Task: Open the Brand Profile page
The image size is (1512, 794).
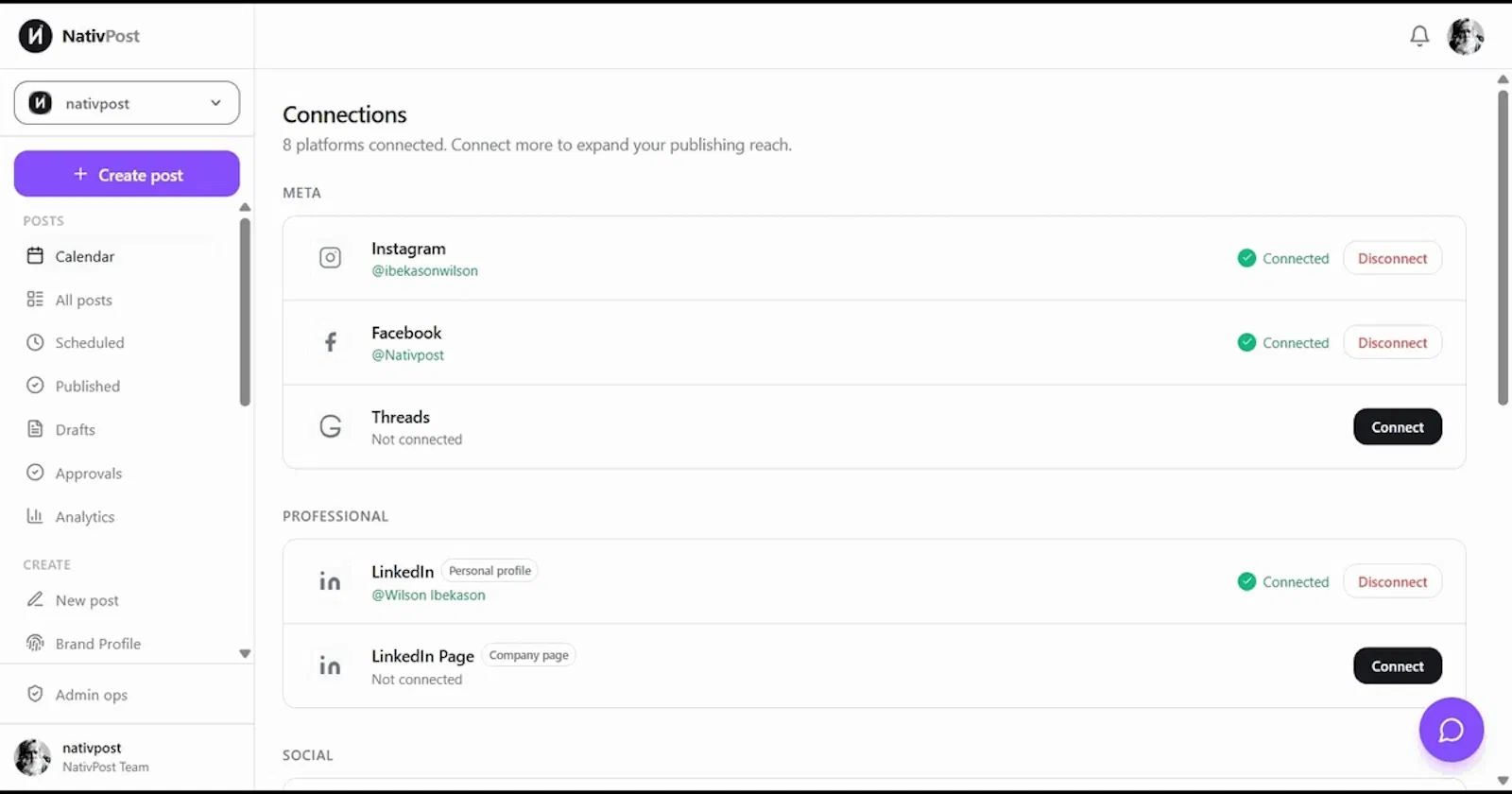Action: (x=97, y=644)
